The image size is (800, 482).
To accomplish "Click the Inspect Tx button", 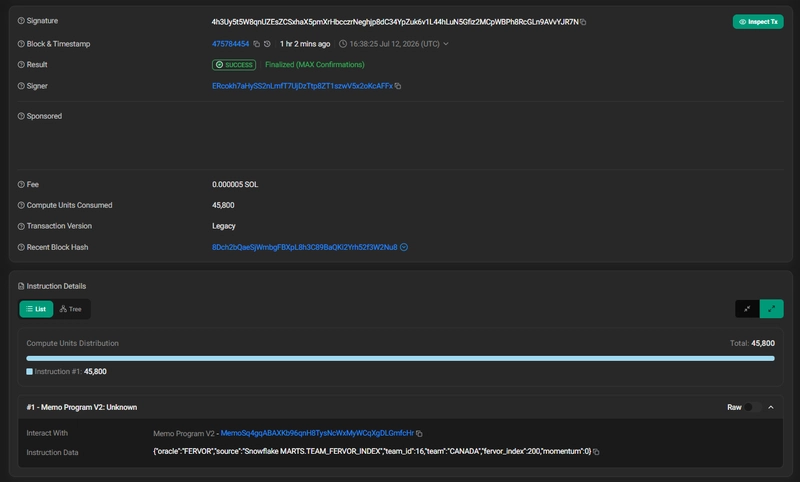I will click(758, 21).
